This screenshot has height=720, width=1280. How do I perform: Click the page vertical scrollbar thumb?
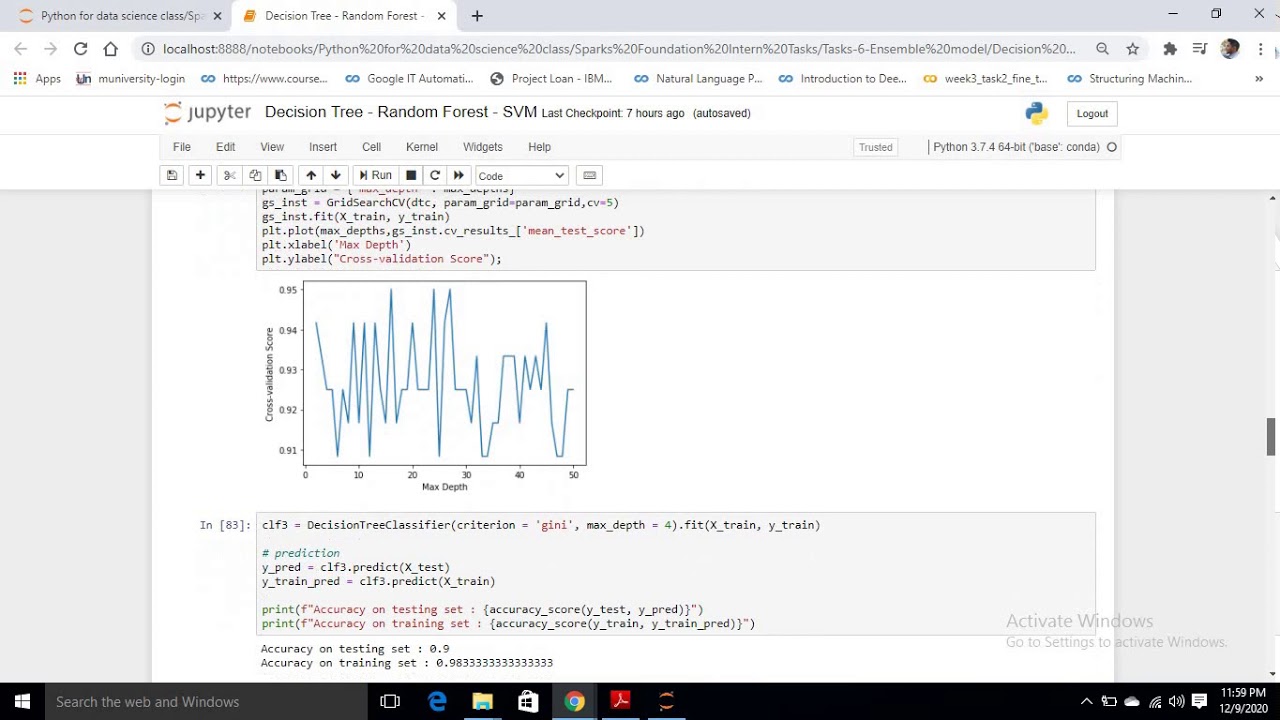pos(1271,436)
